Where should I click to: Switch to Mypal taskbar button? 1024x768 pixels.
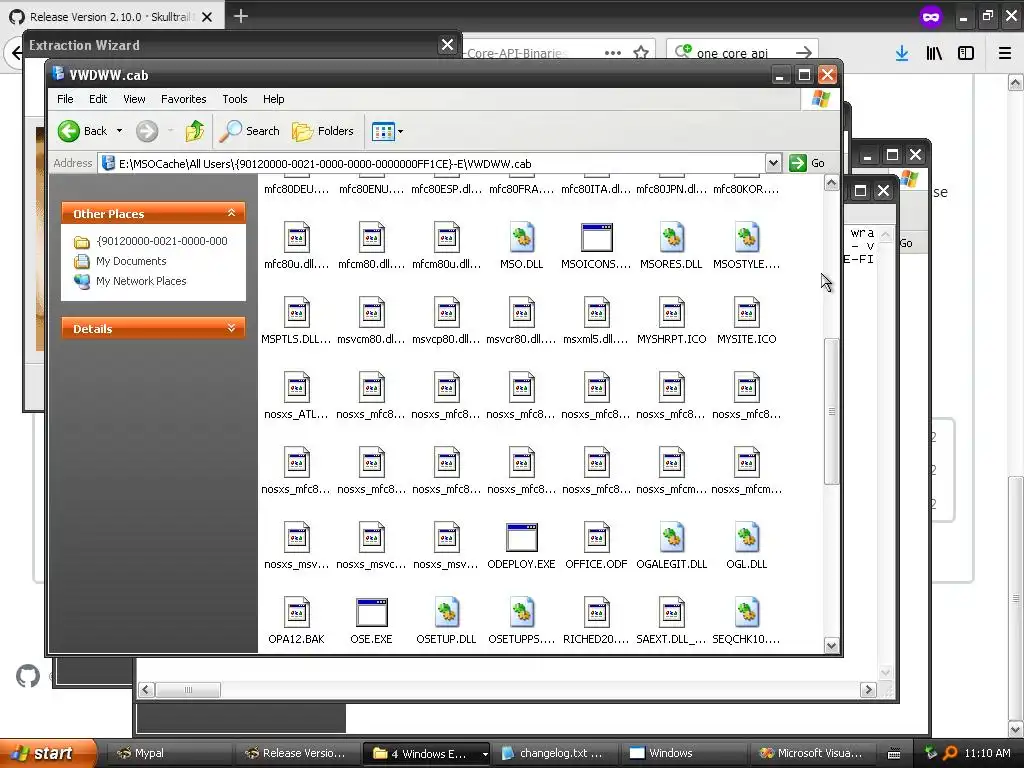tap(168, 754)
